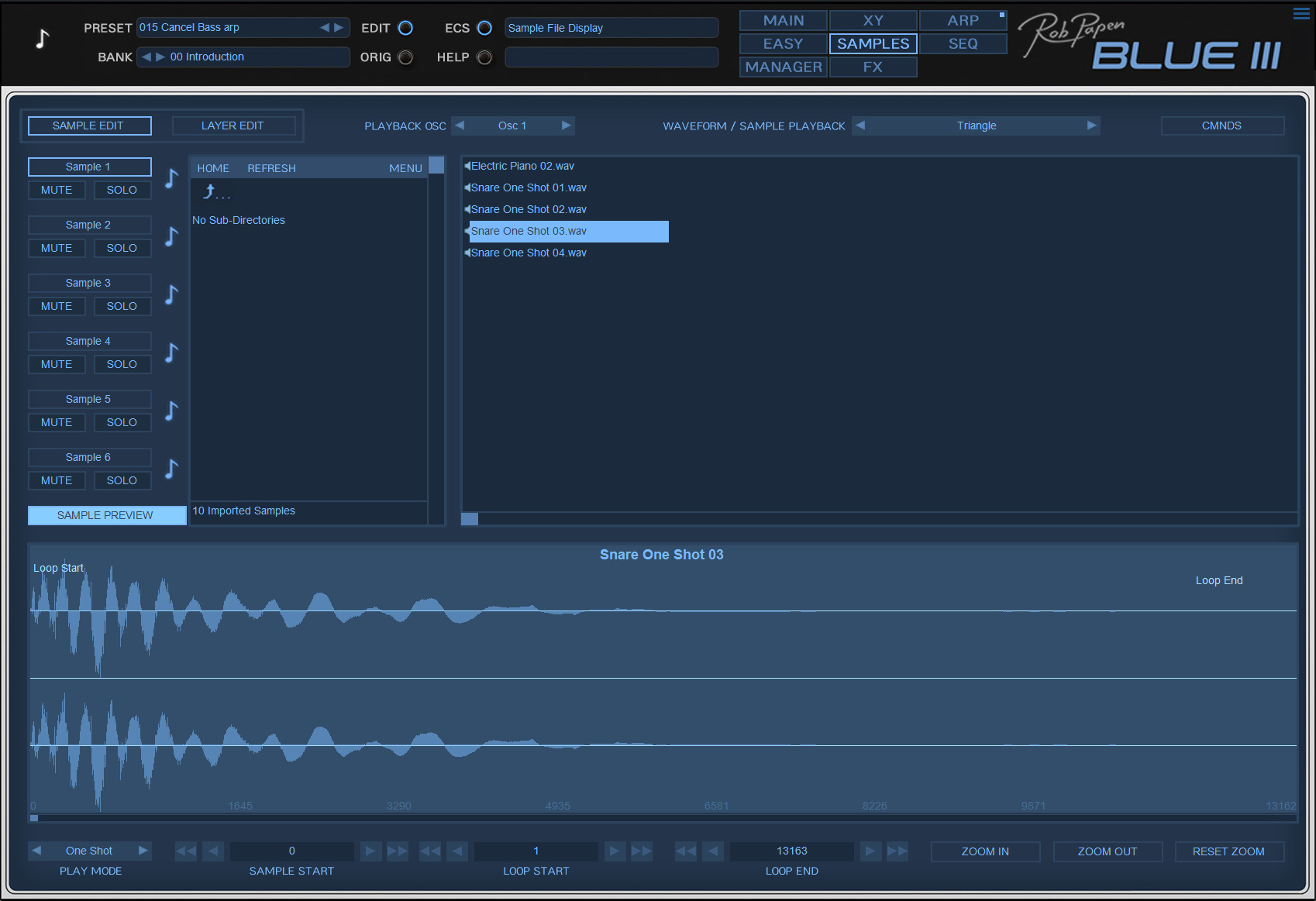Click the left arrow next to Playback Osc
The image size is (1316, 901).
point(460,126)
